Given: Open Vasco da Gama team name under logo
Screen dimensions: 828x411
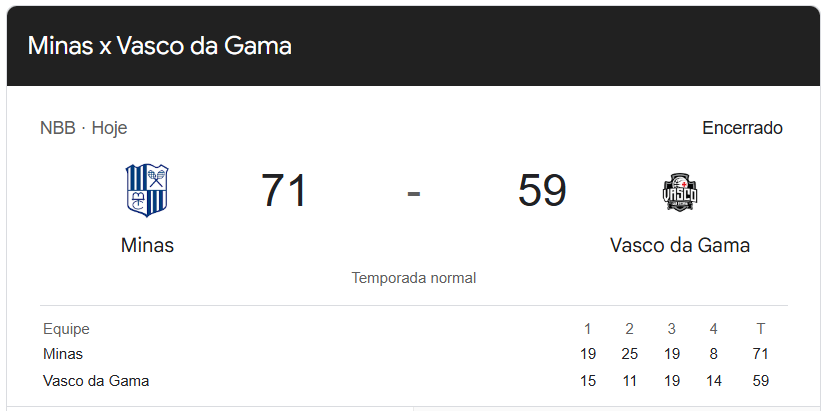Looking at the screenshot, I should click(680, 245).
